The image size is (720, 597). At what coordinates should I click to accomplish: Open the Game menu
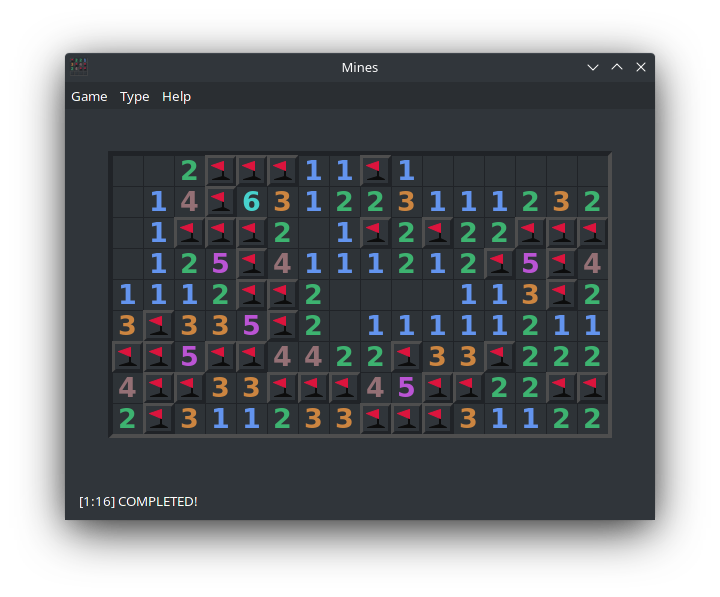(x=89, y=96)
